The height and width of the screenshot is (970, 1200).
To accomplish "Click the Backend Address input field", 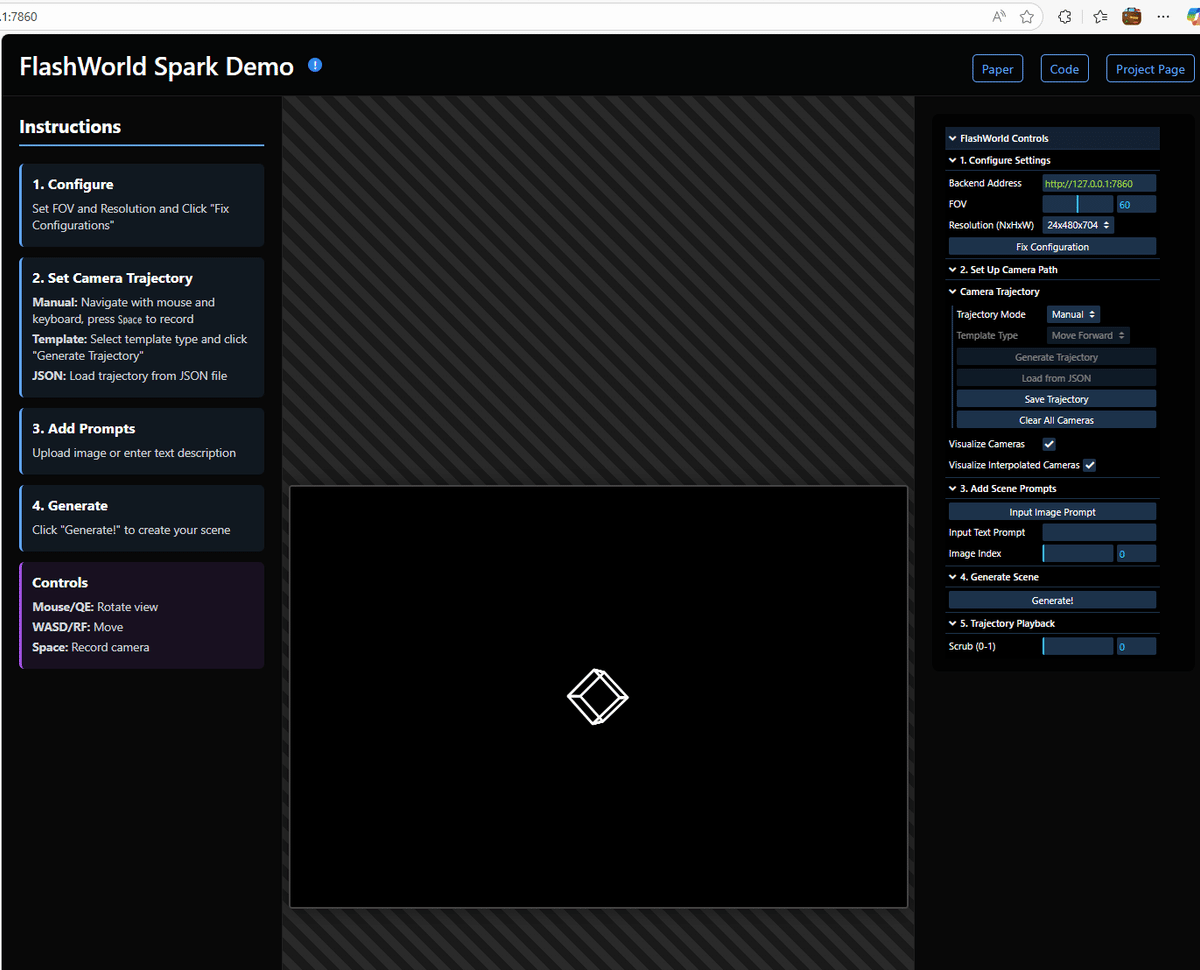I will (x=1099, y=183).
